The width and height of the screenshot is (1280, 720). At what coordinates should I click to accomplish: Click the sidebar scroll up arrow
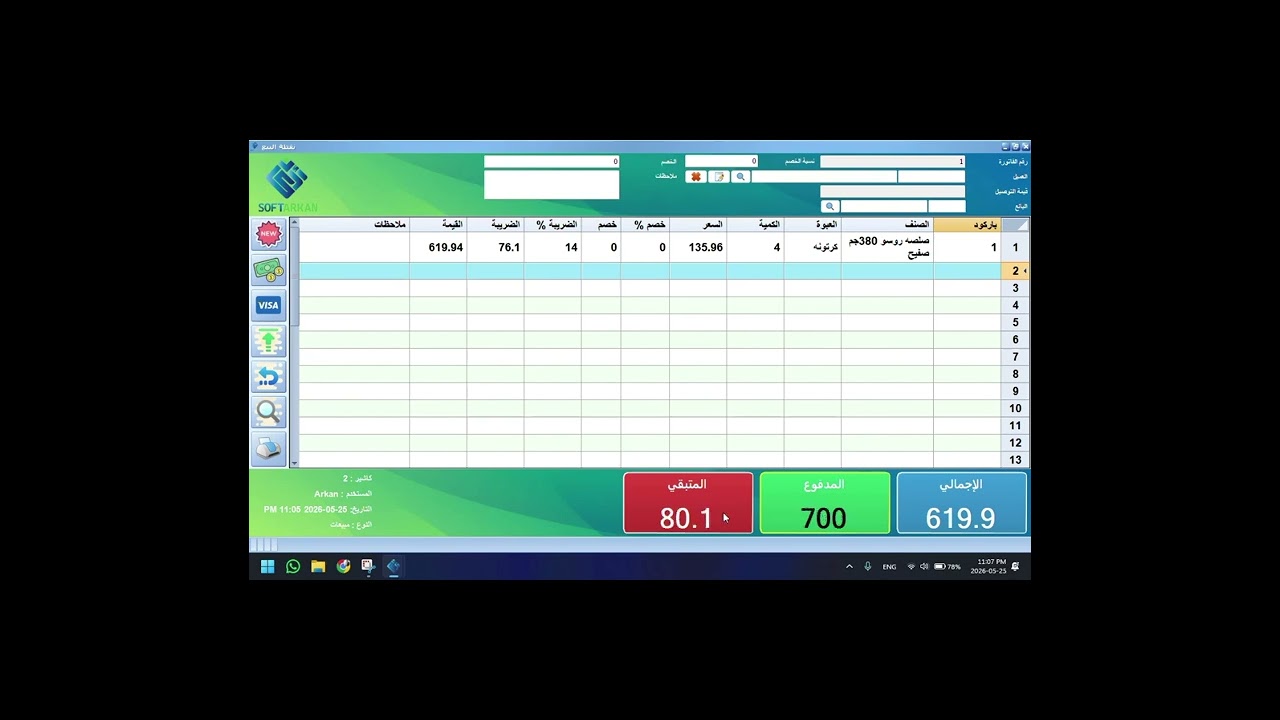(x=294, y=223)
